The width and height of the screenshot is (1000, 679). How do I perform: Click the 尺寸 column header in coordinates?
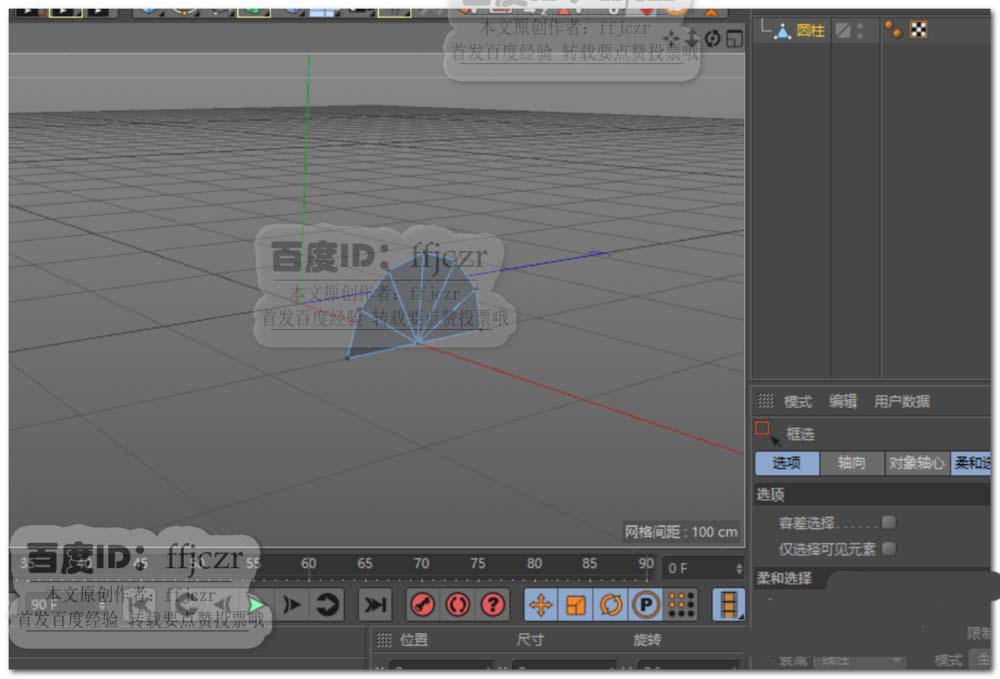coord(530,639)
